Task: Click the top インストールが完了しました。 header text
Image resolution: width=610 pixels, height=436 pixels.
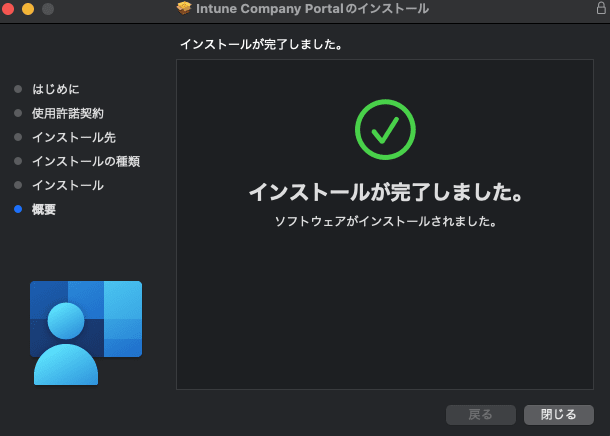Action: [261, 44]
